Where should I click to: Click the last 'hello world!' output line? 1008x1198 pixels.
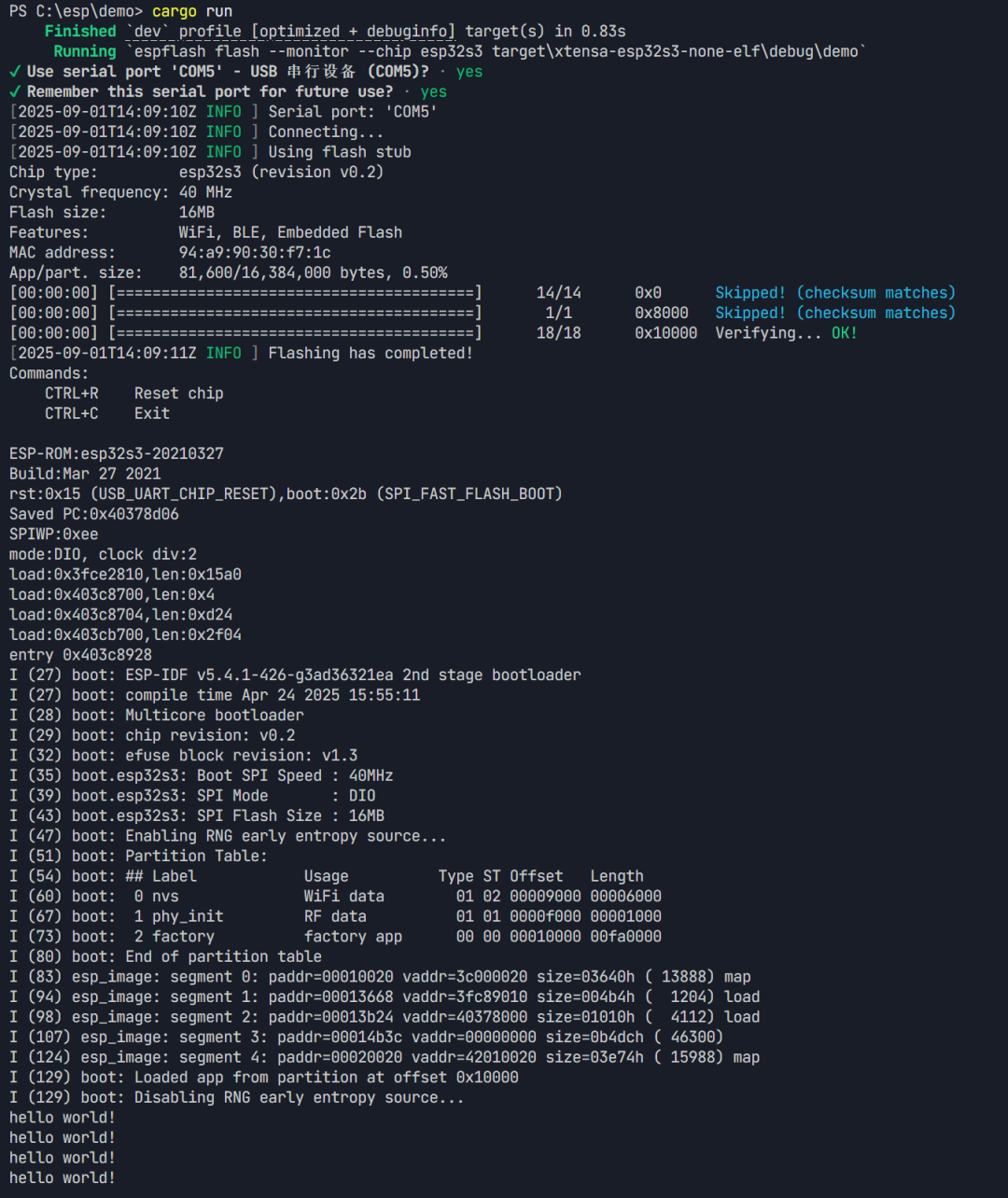click(63, 1178)
